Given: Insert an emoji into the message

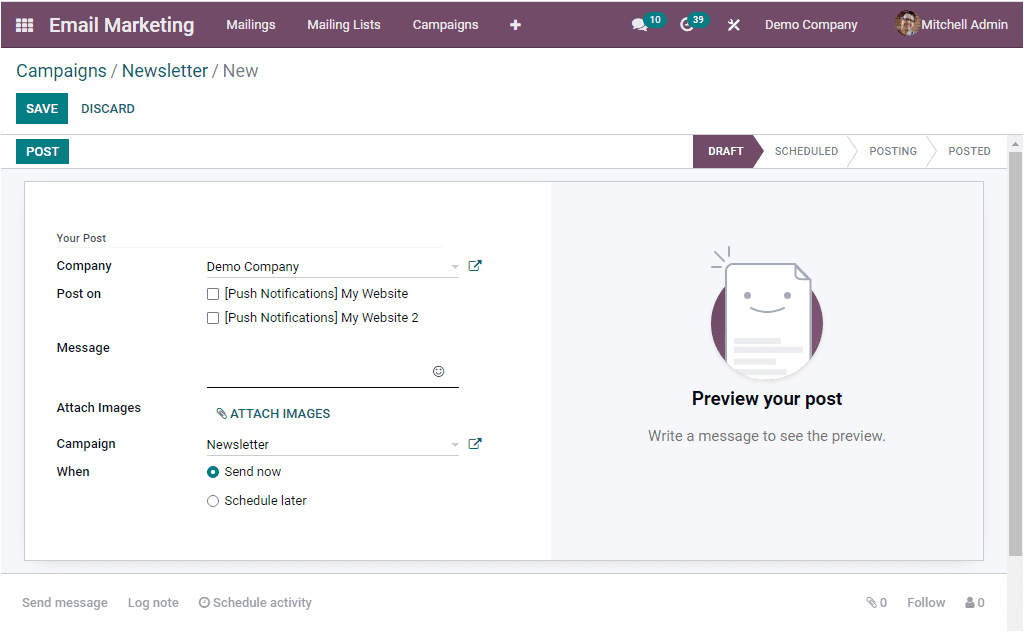Looking at the screenshot, I should [439, 371].
